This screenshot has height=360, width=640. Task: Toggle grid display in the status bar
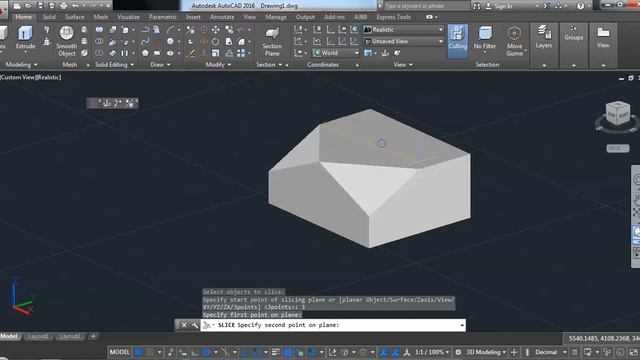[139, 352]
